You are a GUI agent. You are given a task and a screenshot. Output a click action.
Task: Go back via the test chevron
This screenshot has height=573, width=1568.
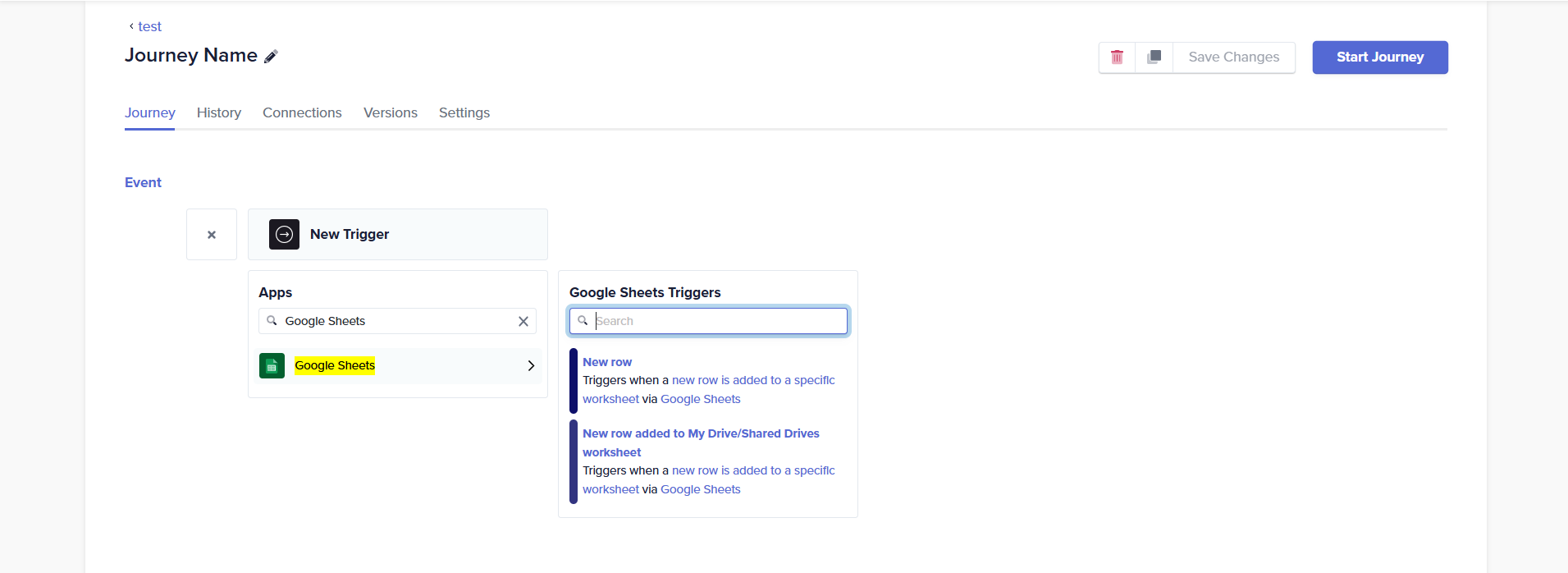click(x=131, y=26)
